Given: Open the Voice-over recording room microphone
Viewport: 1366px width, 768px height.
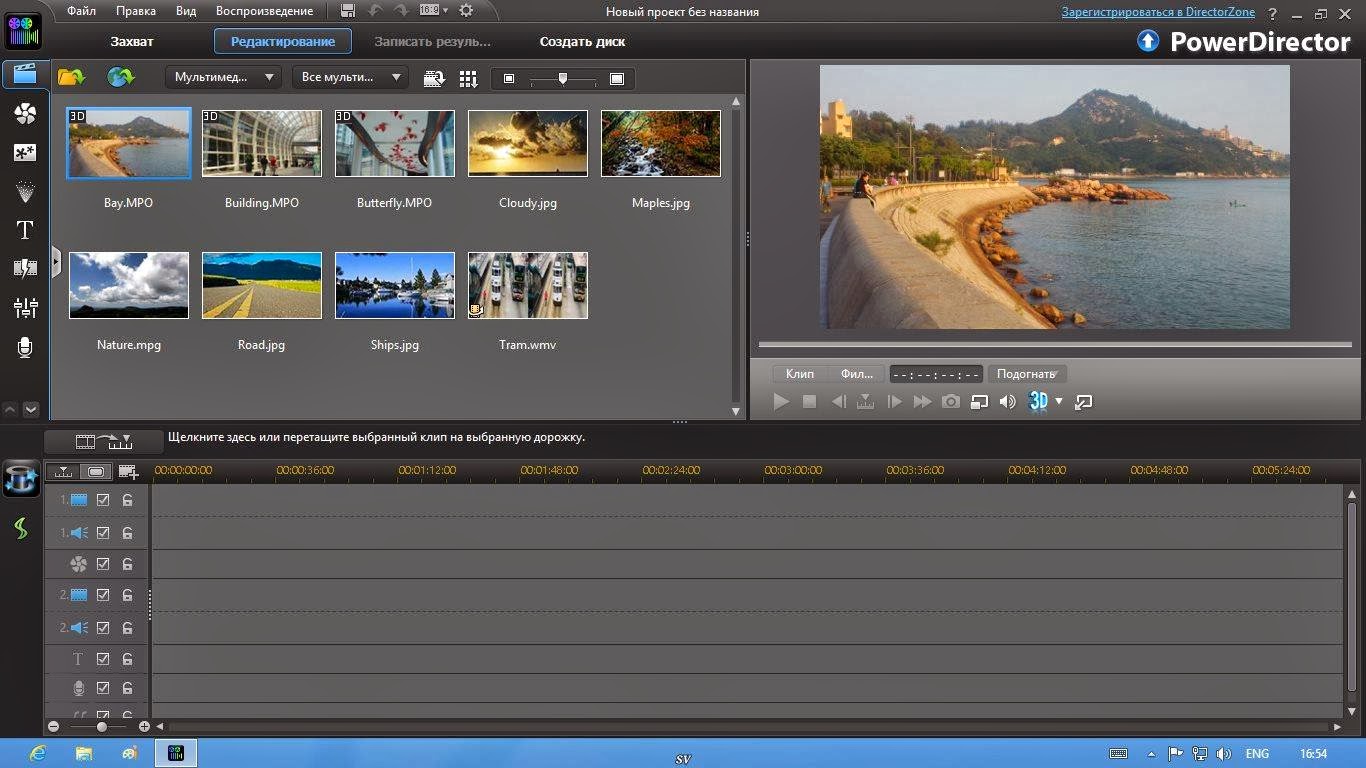Looking at the screenshot, I should point(25,347).
